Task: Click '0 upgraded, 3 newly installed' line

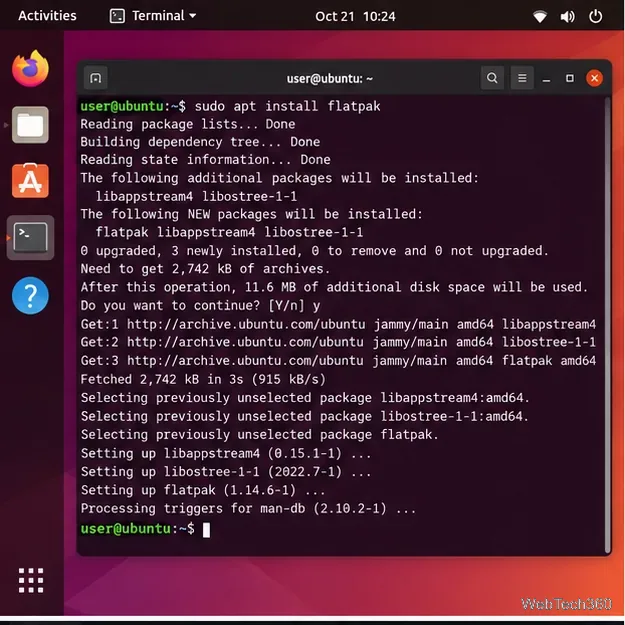Action: click(314, 251)
